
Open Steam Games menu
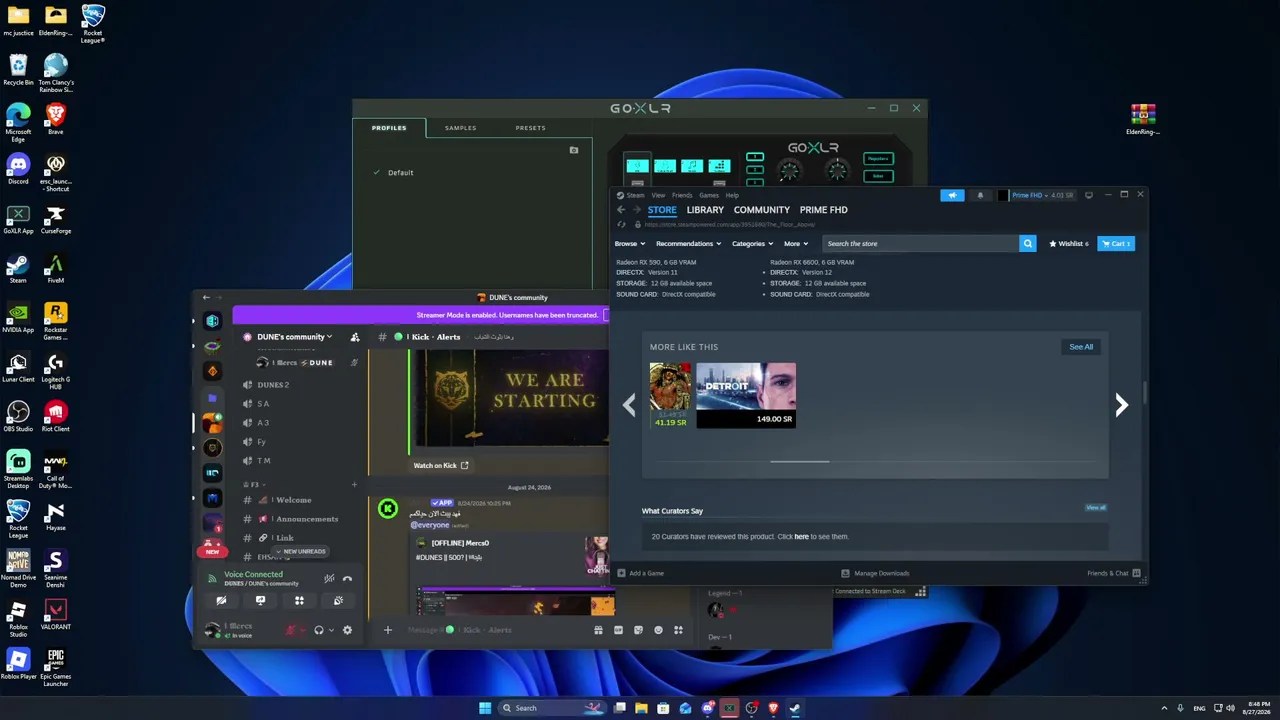(709, 195)
